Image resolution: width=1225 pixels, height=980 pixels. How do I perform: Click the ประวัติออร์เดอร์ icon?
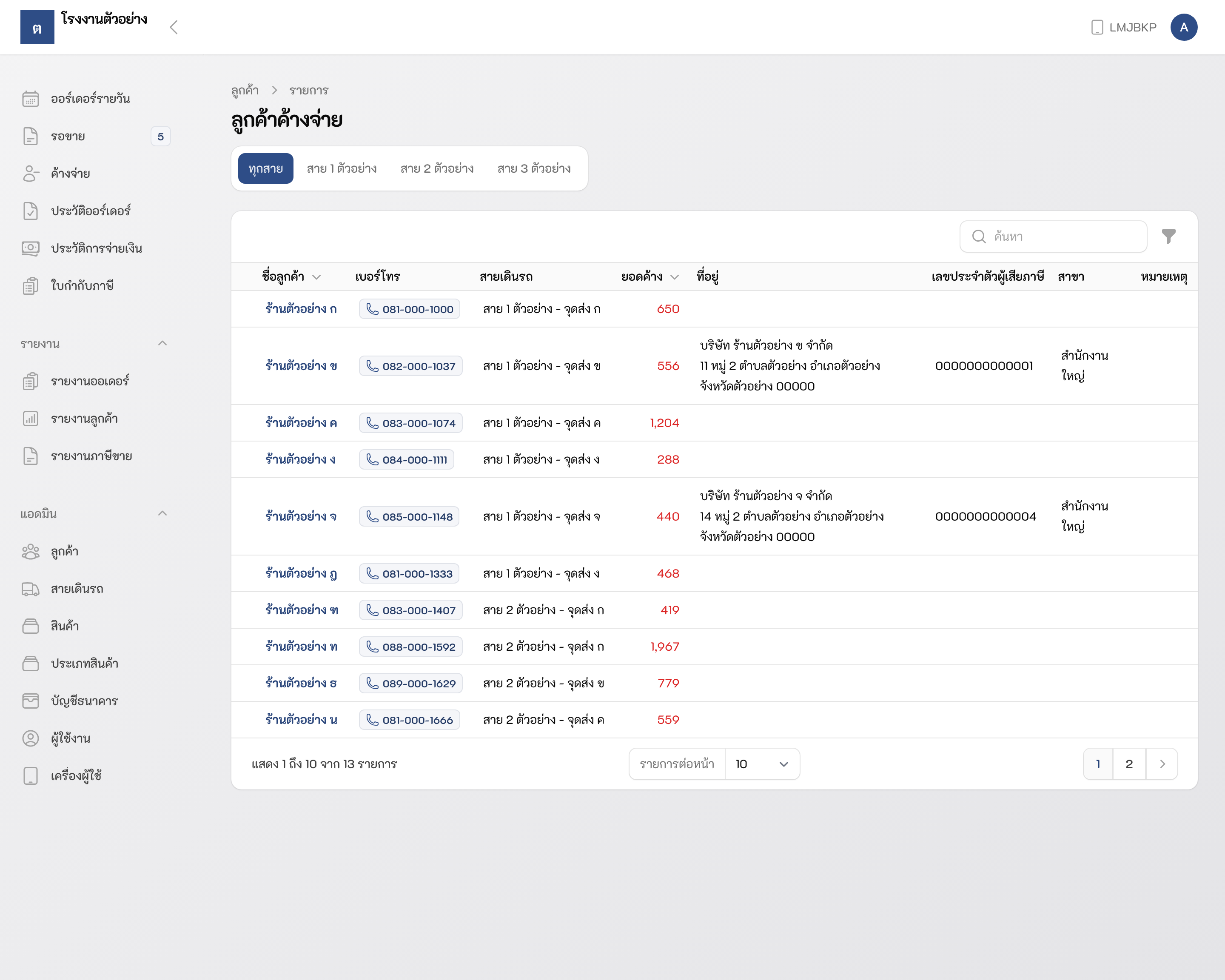(31, 211)
